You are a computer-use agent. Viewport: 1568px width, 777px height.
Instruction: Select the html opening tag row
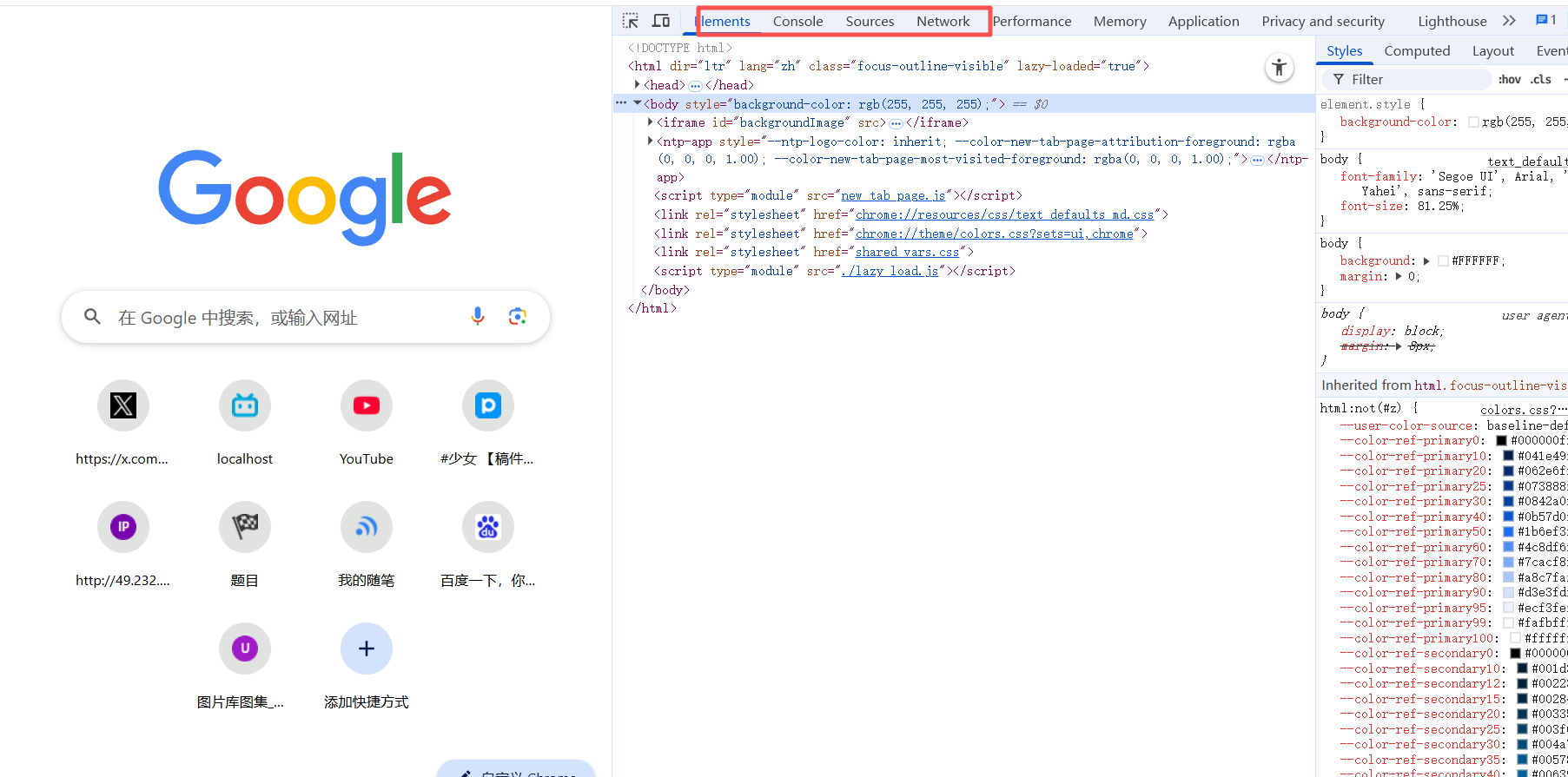(x=889, y=66)
